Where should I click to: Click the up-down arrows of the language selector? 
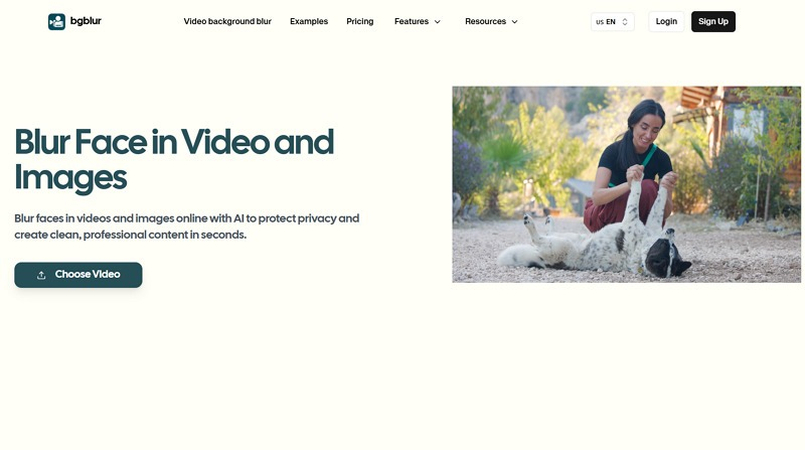click(x=625, y=22)
